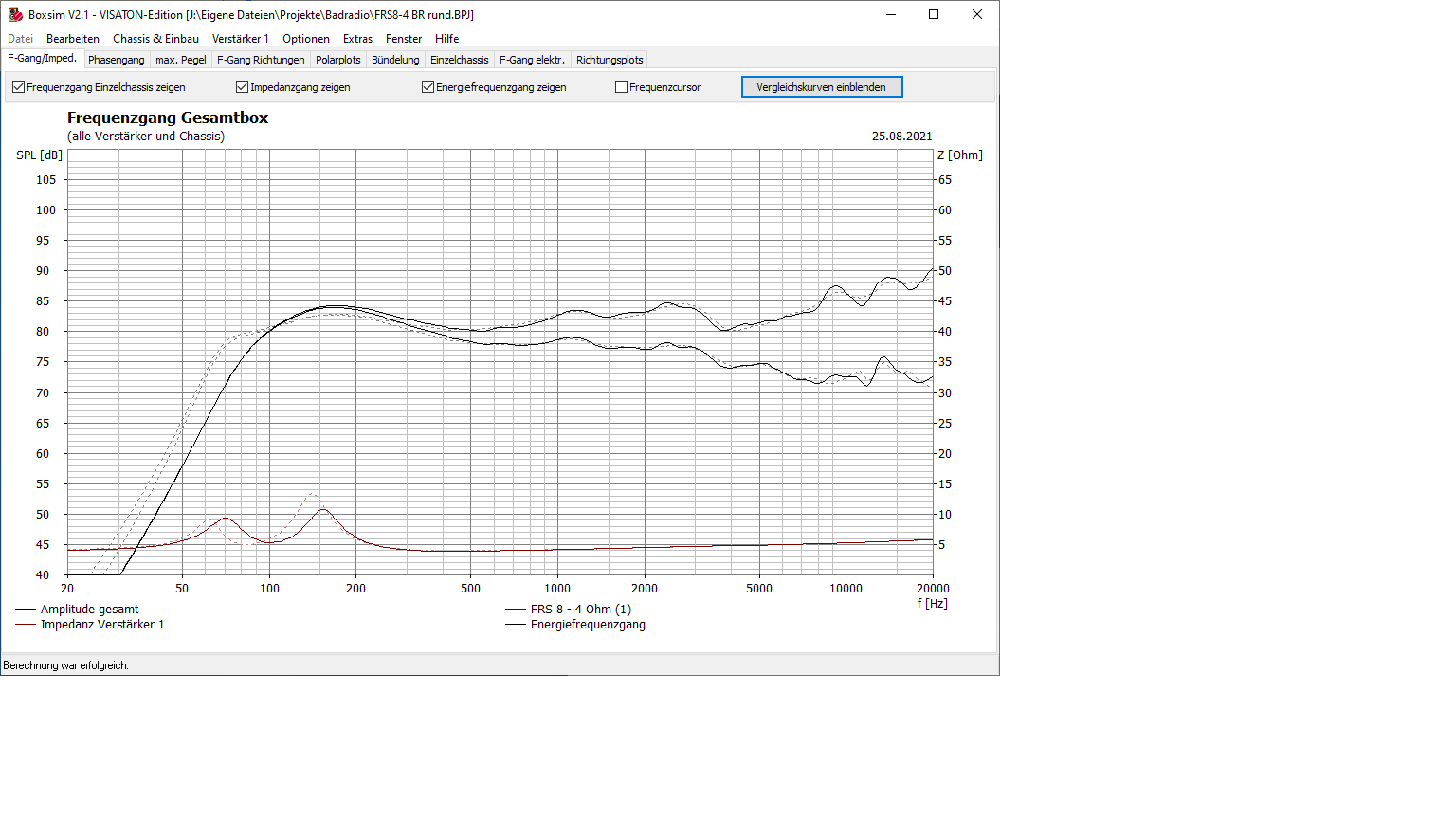Open the Bearbeiten menu
This screenshot has height=819, width=1456.
[x=73, y=39]
